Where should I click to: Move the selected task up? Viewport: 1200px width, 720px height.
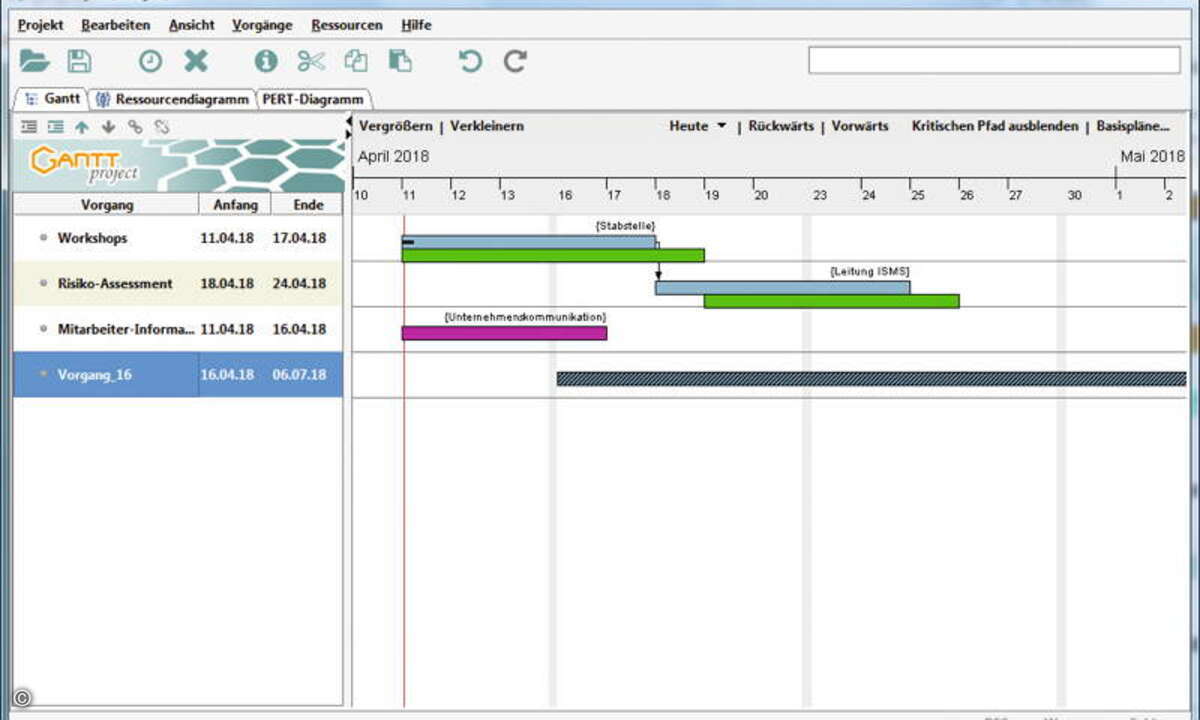point(82,127)
